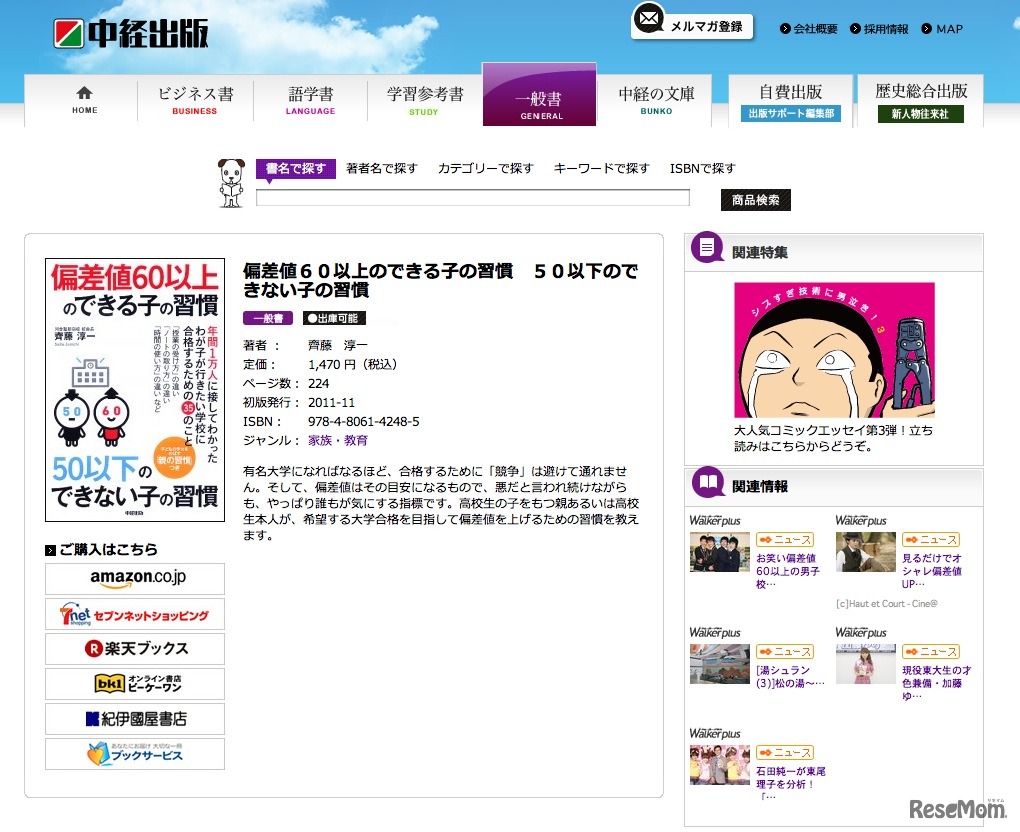
Task: Select the 一般書 GENERAL tab
Action: tap(539, 94)
